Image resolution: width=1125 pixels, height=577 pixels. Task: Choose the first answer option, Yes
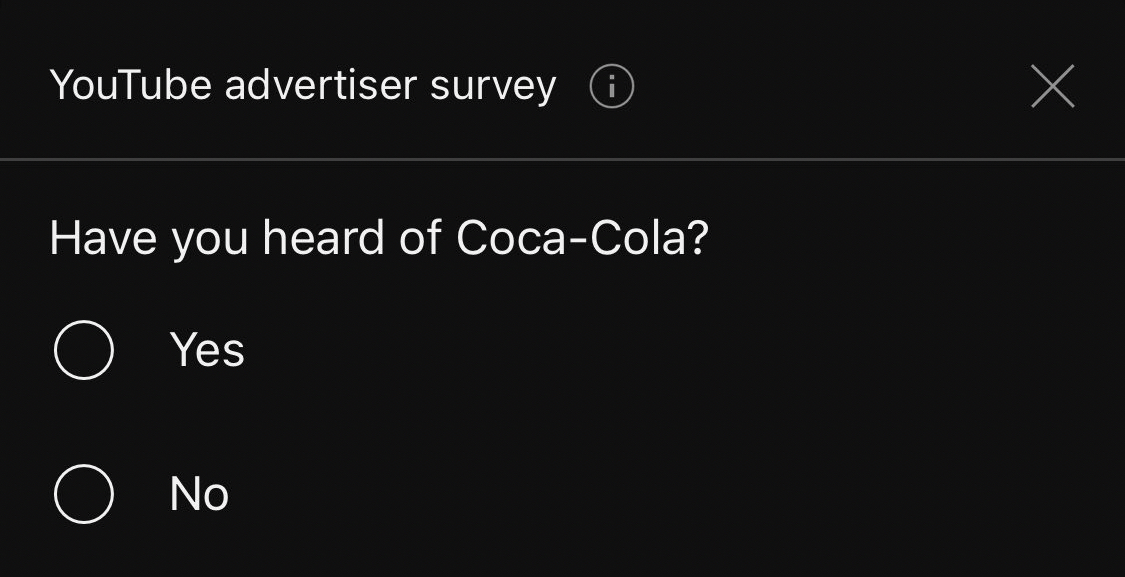pyautogui.click(x=83, y=350)
